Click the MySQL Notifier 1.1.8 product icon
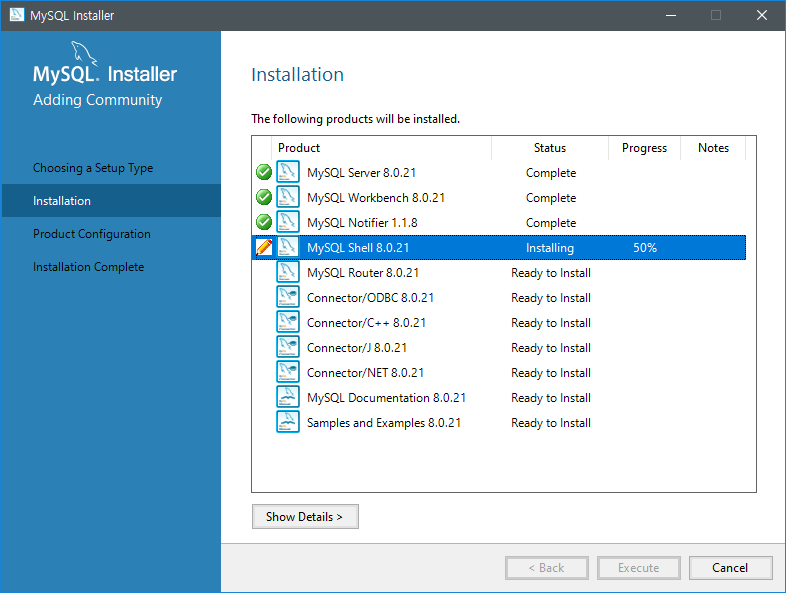 tap(288, 222)
